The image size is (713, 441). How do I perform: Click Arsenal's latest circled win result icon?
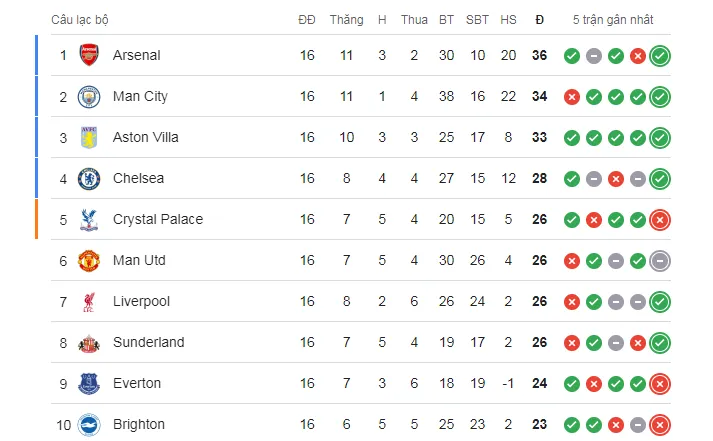659,55
